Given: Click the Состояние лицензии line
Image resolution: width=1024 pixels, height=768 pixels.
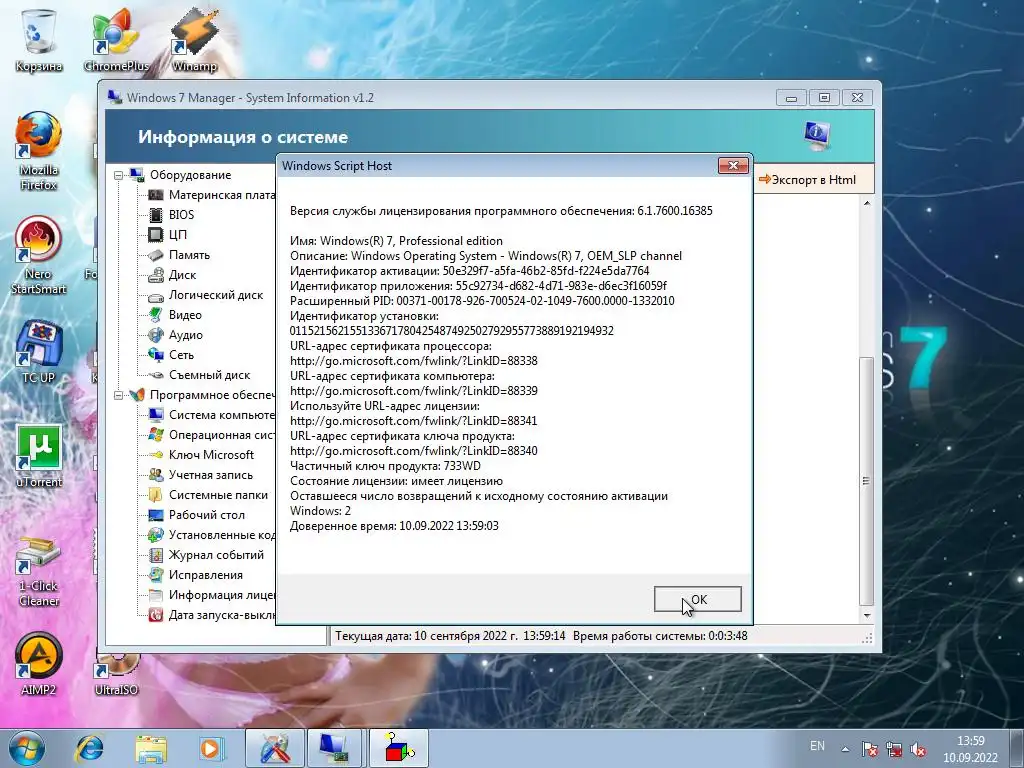Looking at the screenshot, I should [396, 481].
